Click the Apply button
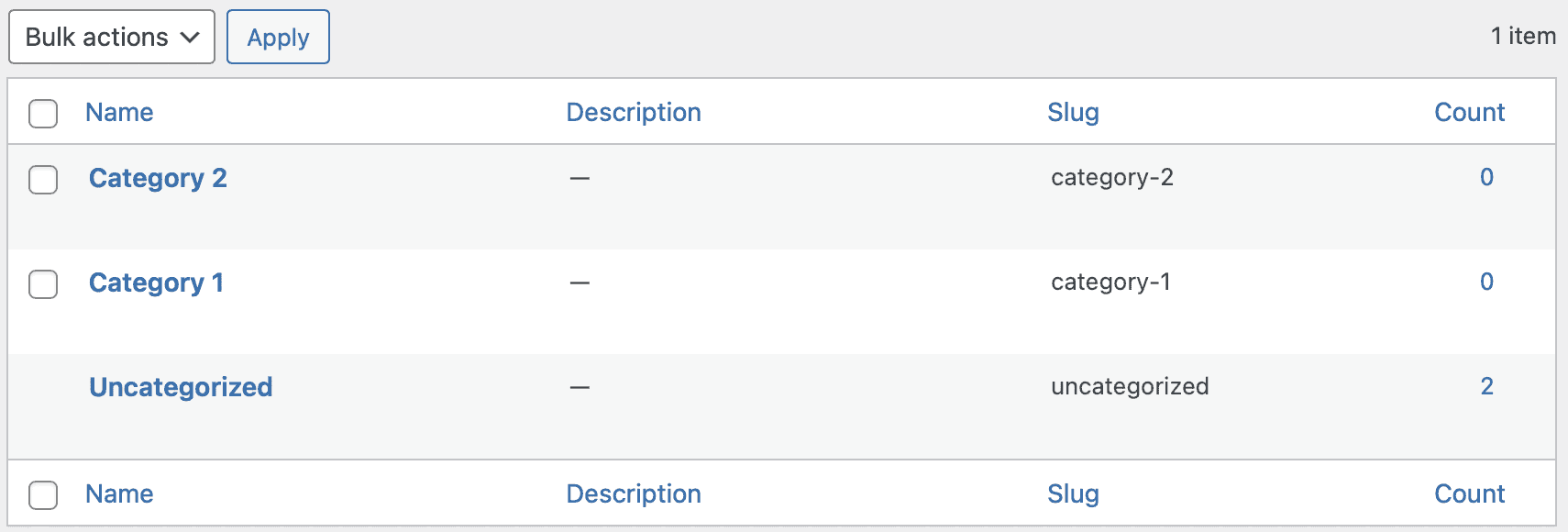The image size is (1568, 532). pyautogui.click(x=278, y=37)
